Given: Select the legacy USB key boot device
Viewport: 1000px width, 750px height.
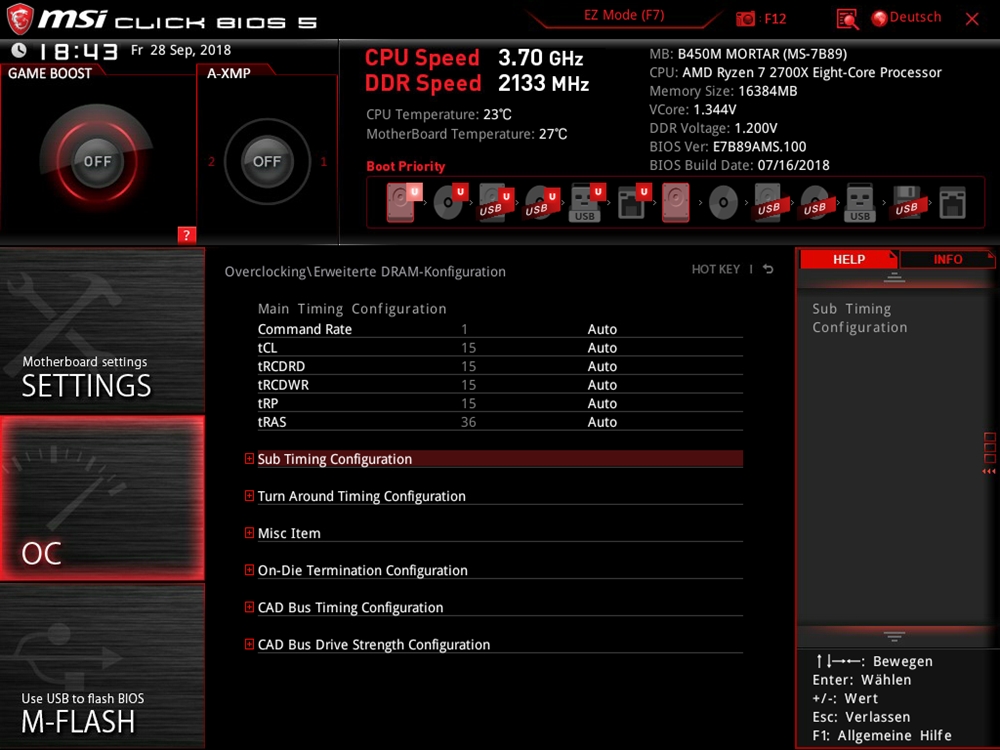Looking at the screenshot, I should tap(860, 203).
